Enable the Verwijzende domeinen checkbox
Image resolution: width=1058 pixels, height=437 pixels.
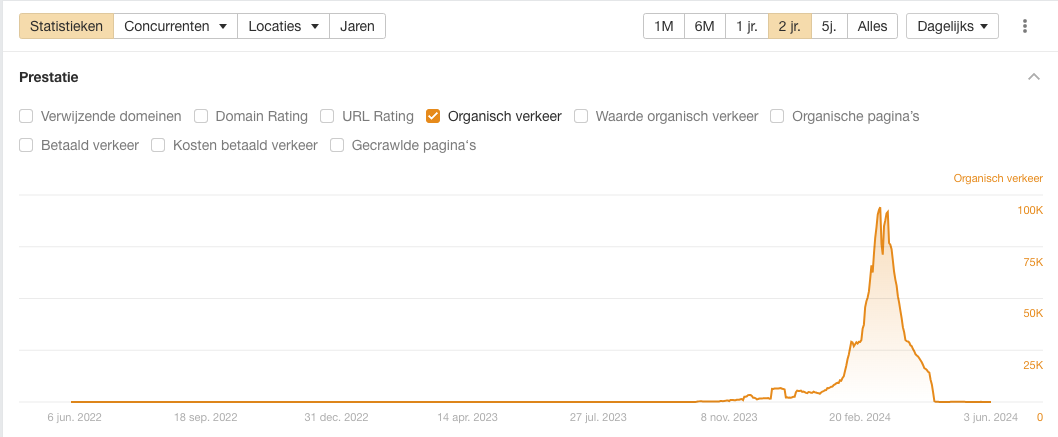coord(26,116)
